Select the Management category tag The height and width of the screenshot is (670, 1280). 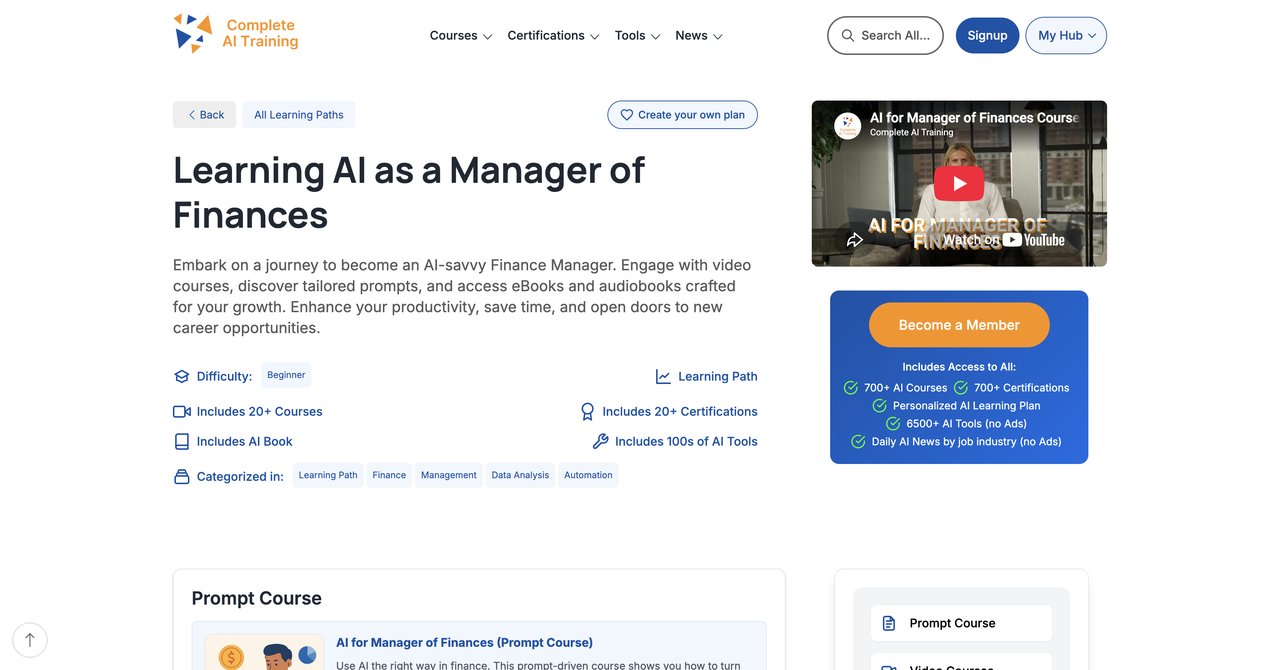[x=449, y=475]
